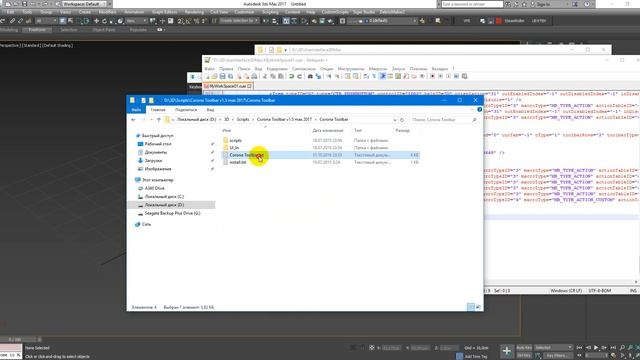Click the Notepad++ undo icon
The width and height of the screenshot is (640, 360).
pos(291,76)
